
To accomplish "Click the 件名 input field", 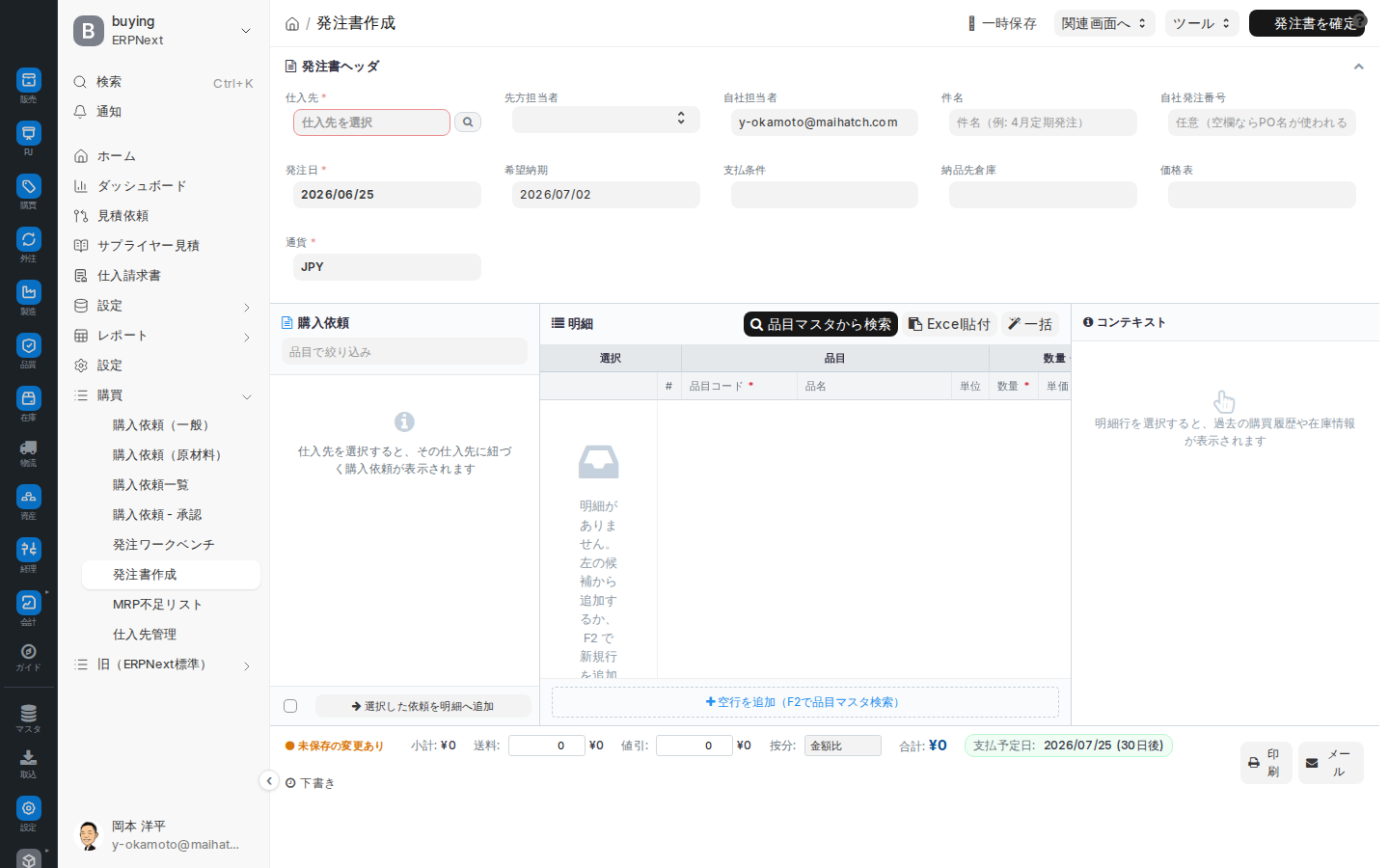I will click(1043, 122).
